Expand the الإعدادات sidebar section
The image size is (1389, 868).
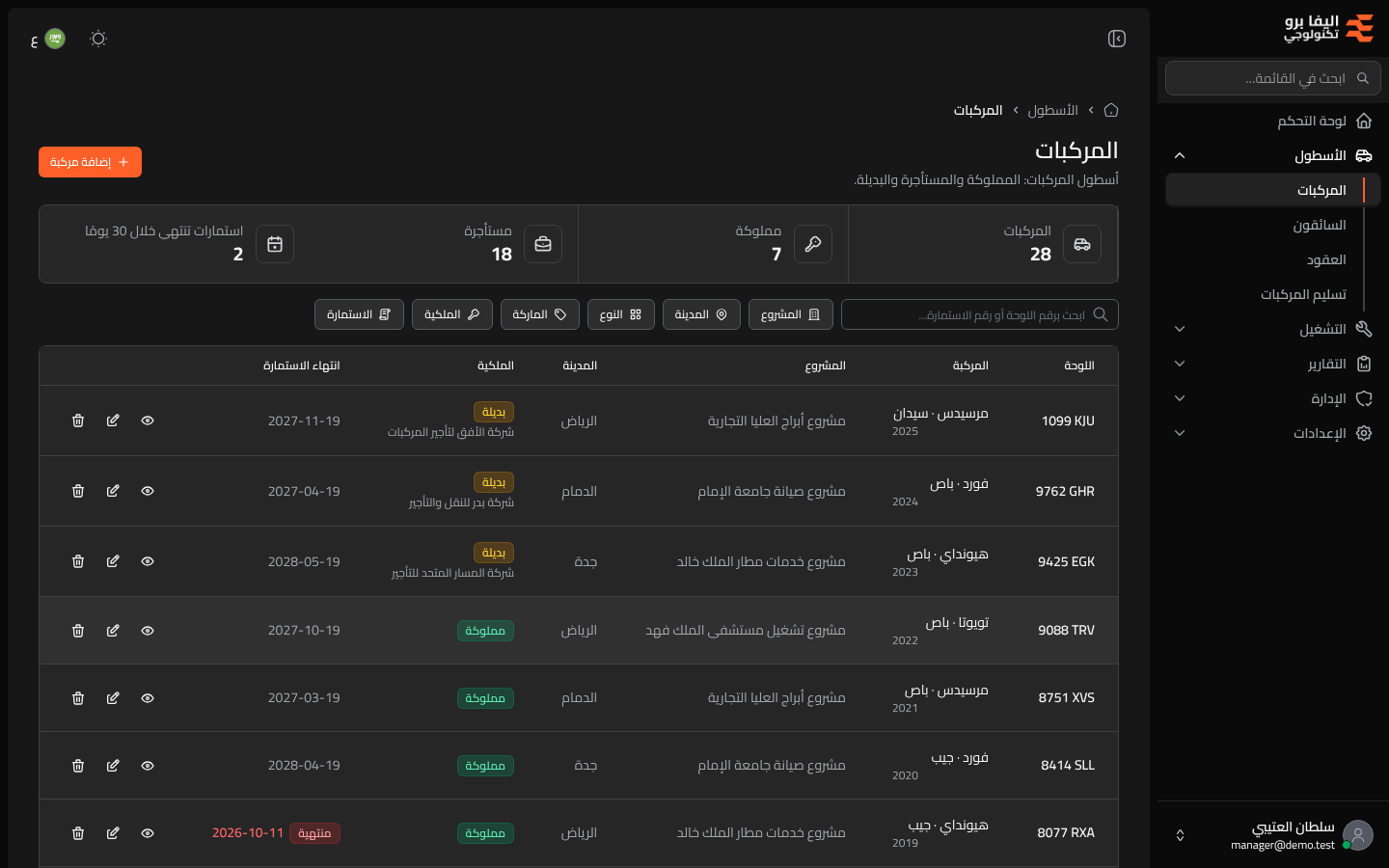click(1273, 433)
